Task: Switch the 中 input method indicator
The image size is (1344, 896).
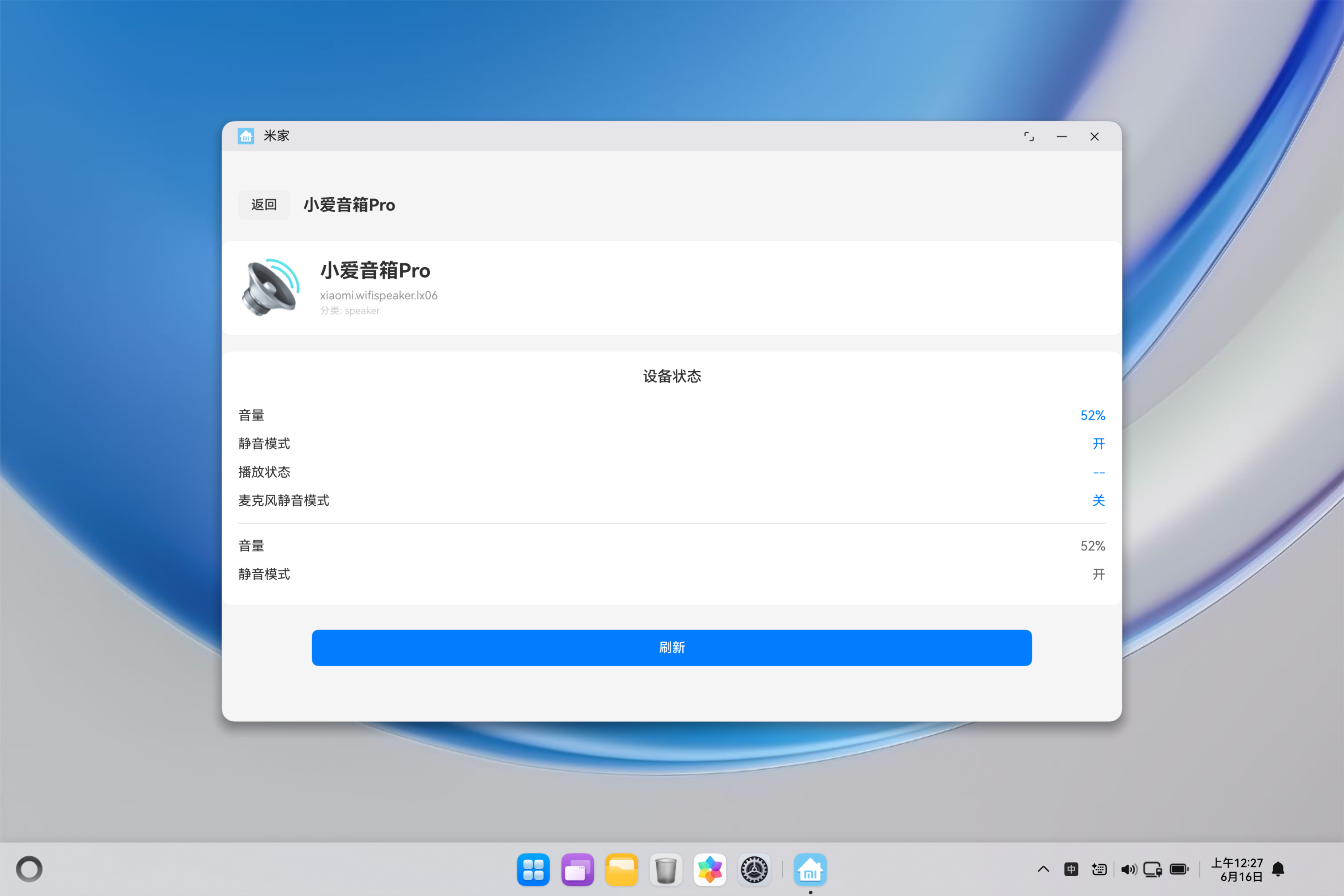Action: click(x=1071, y=870)
